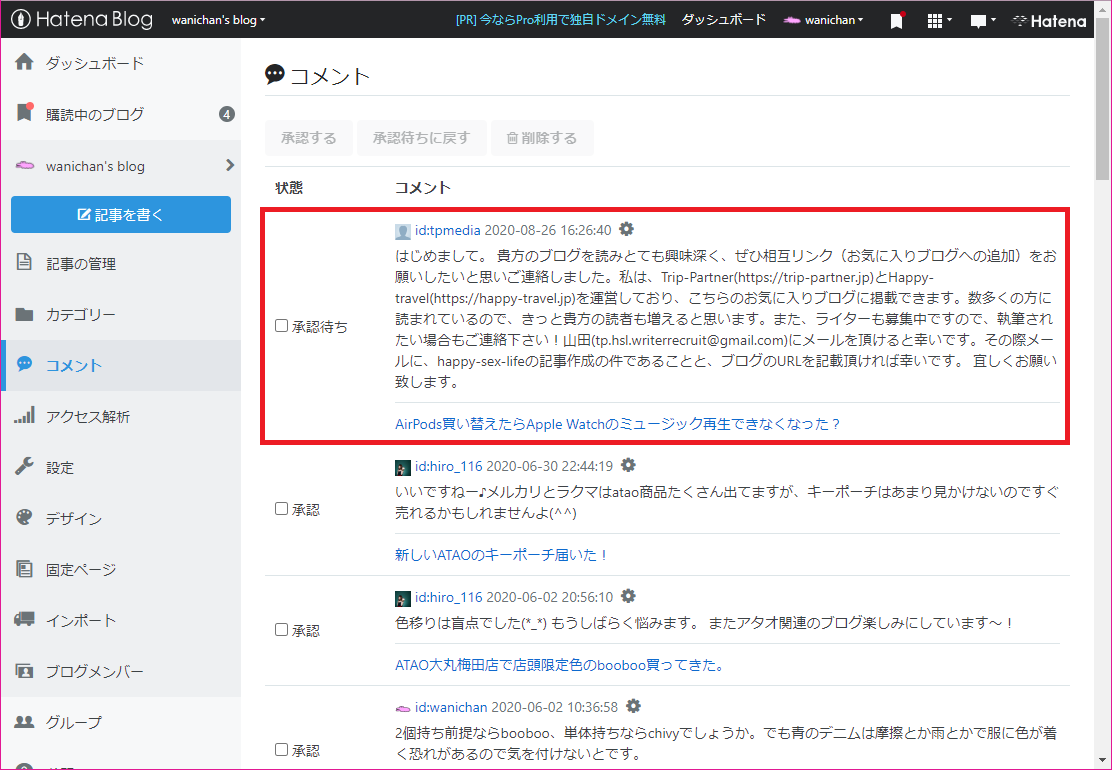
Task: Check the 承認待ち checkbox for tpmedia's comment
Action: point(282,326)
